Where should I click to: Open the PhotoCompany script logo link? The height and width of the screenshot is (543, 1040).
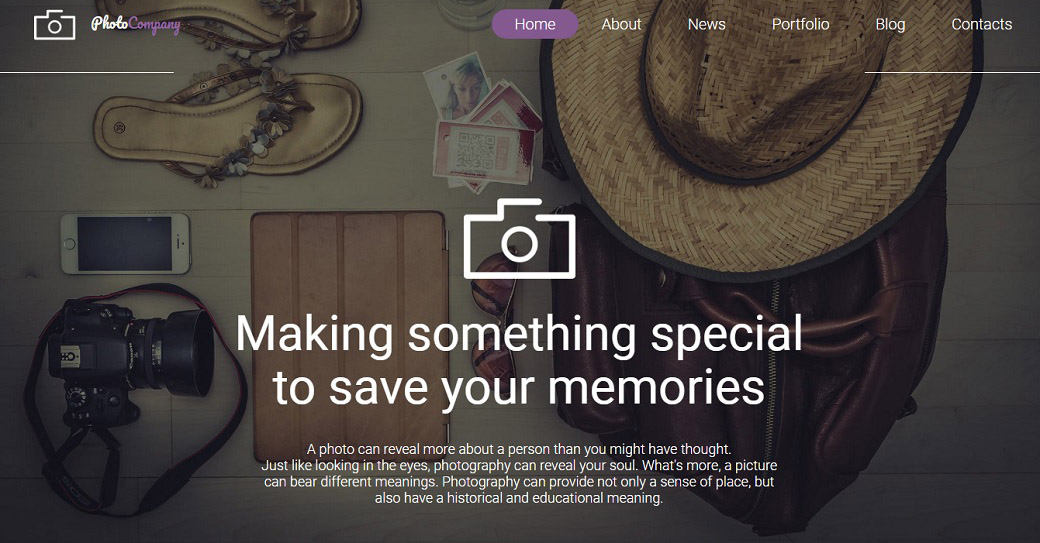pyautogui.click(x=136, y=25)
